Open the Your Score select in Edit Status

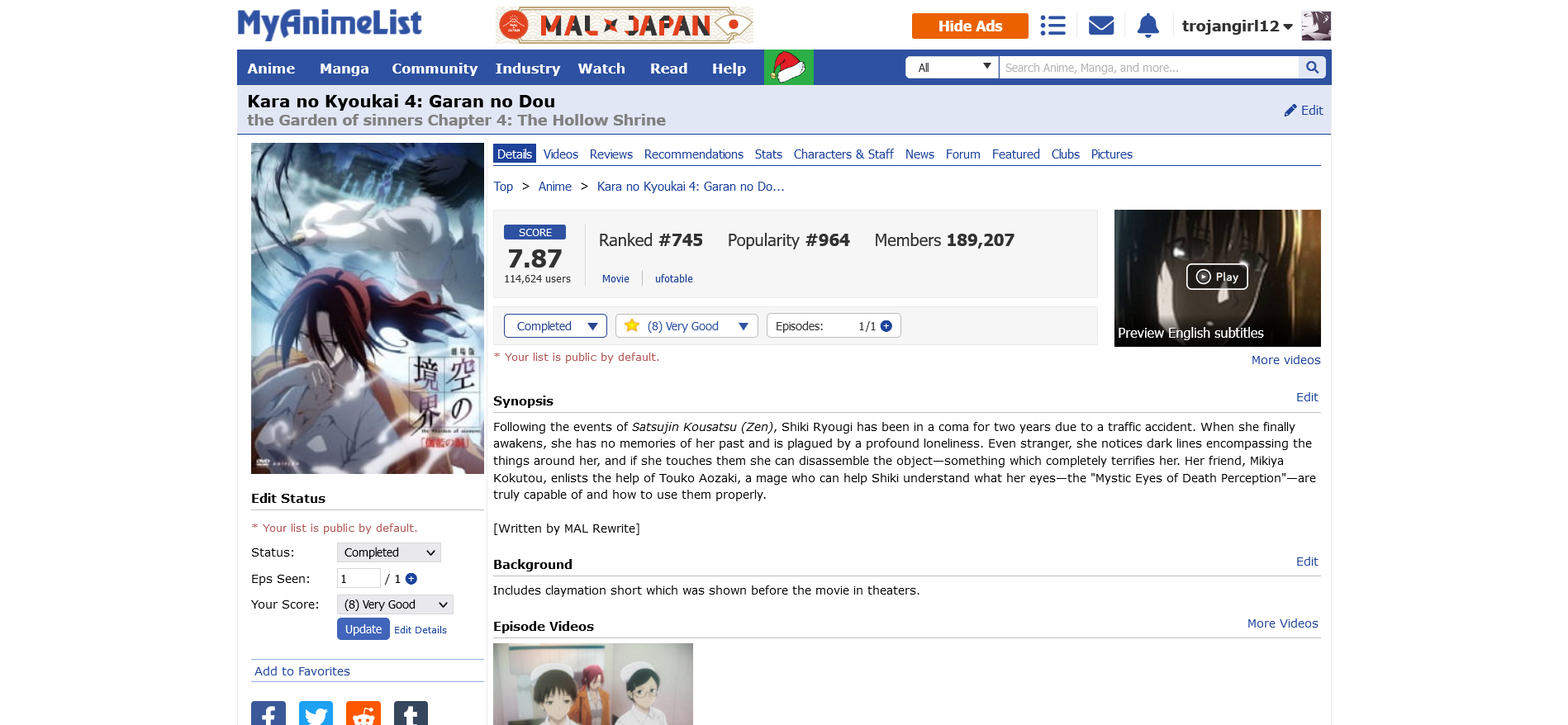(x=395, y=604)
